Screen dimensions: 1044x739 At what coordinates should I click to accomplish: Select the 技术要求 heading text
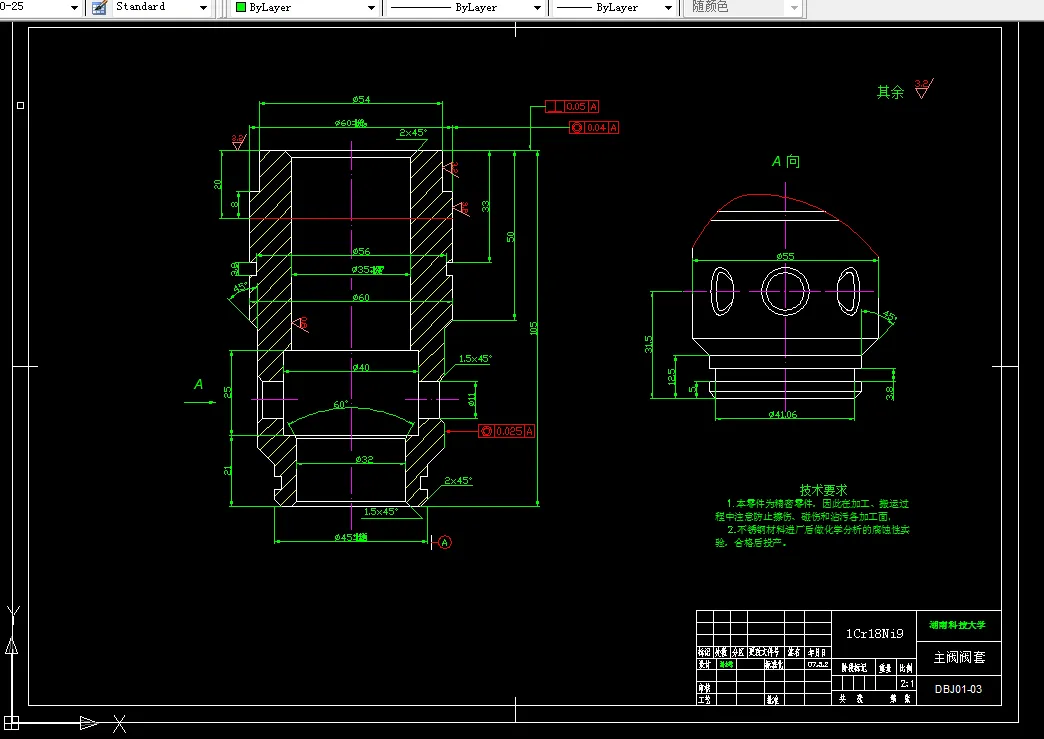point(823,490)
